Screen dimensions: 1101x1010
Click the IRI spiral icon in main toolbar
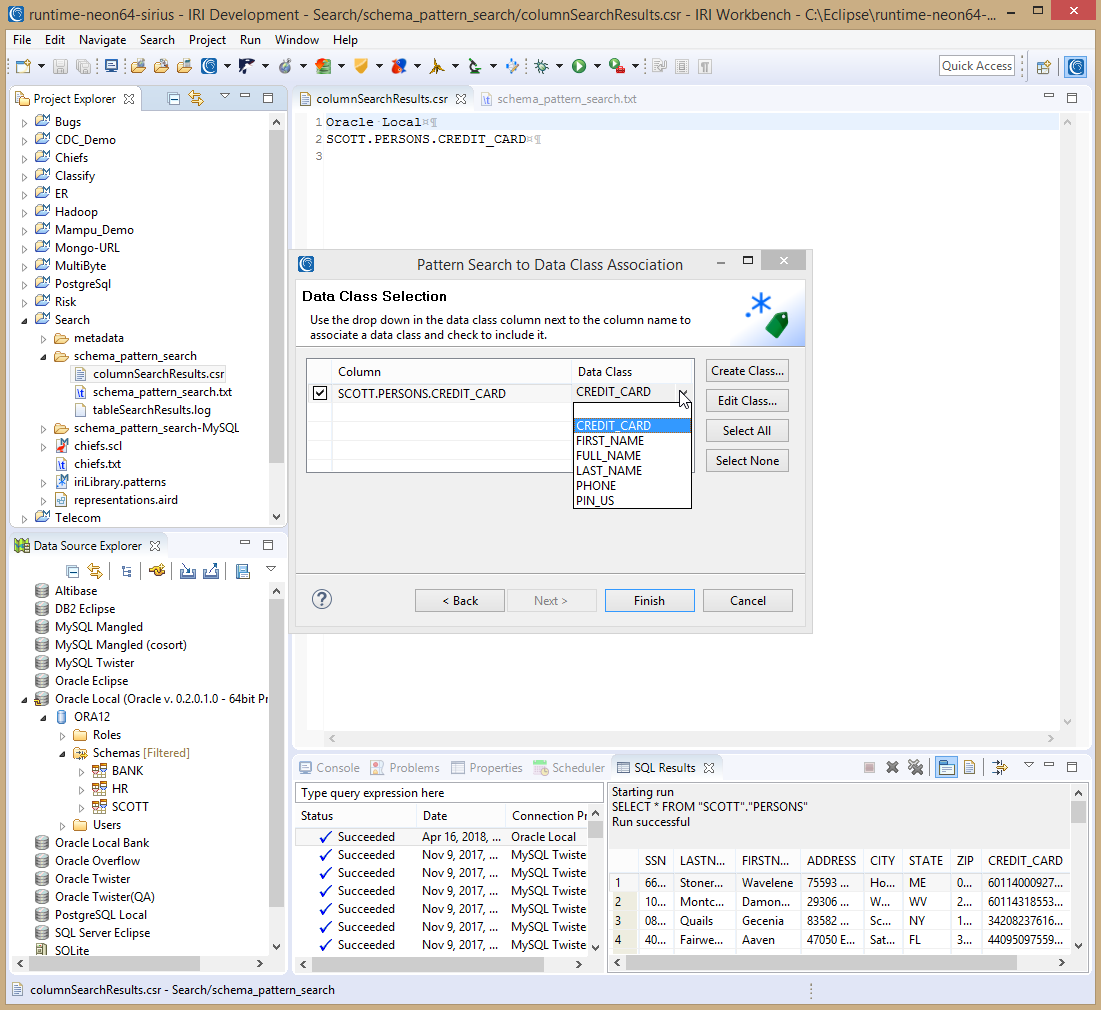(x=209, y=66)
